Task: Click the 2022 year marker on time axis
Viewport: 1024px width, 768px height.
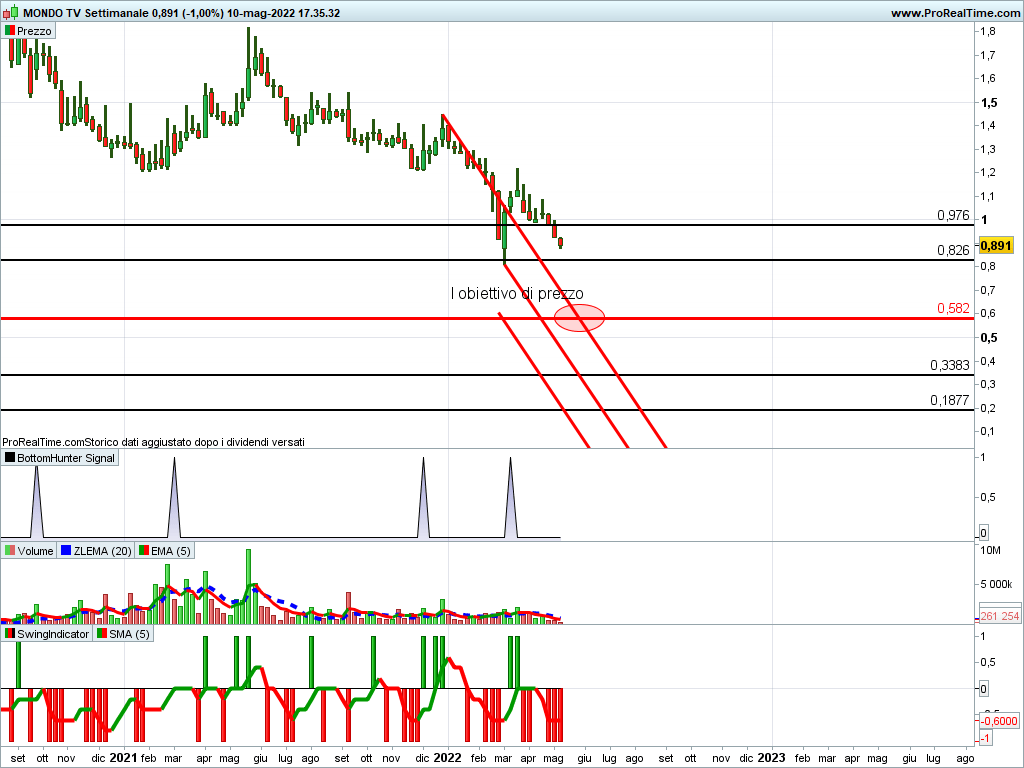Action: (447, 758)
